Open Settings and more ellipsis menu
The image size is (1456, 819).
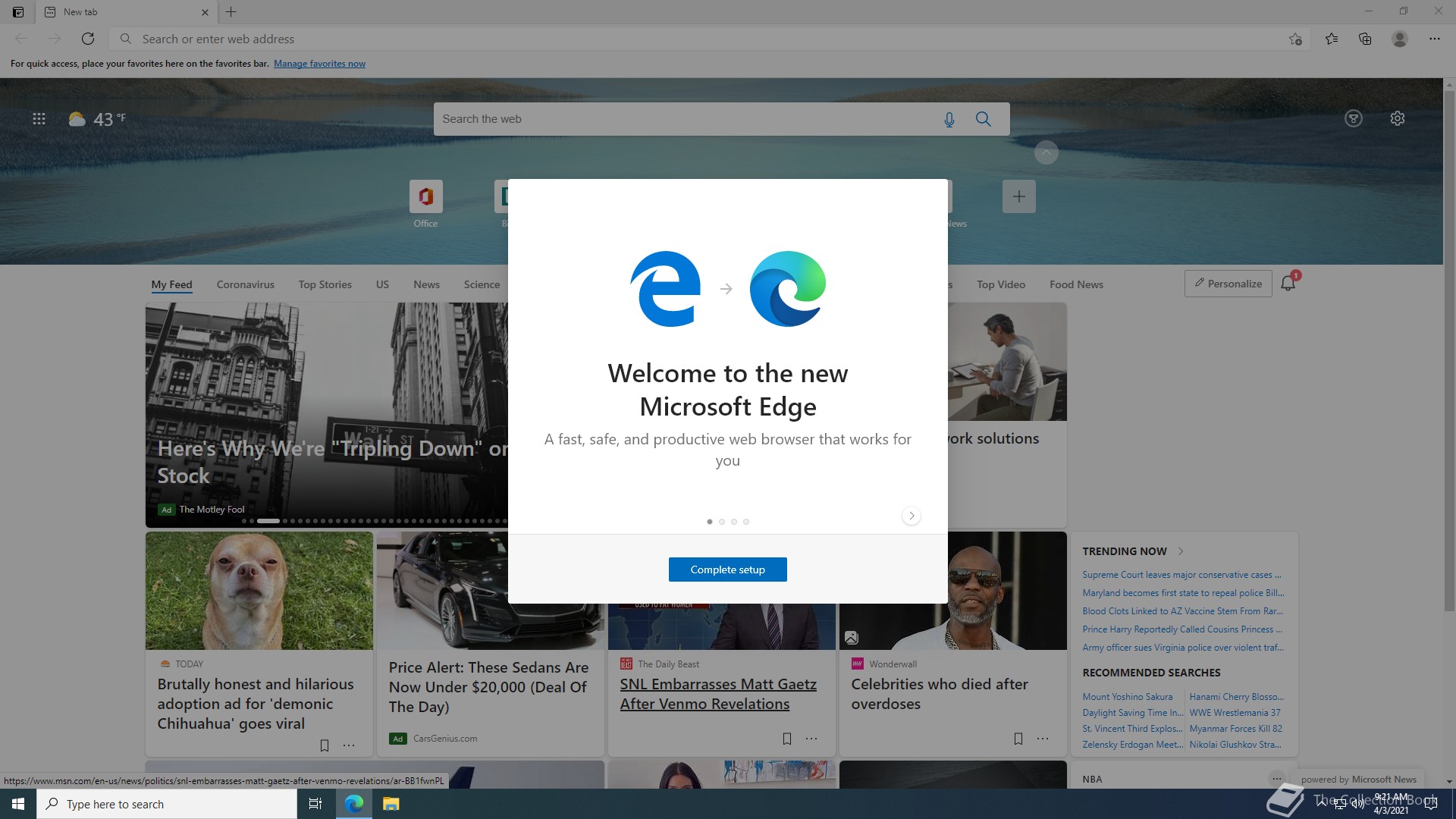[x=1435, y=39]
